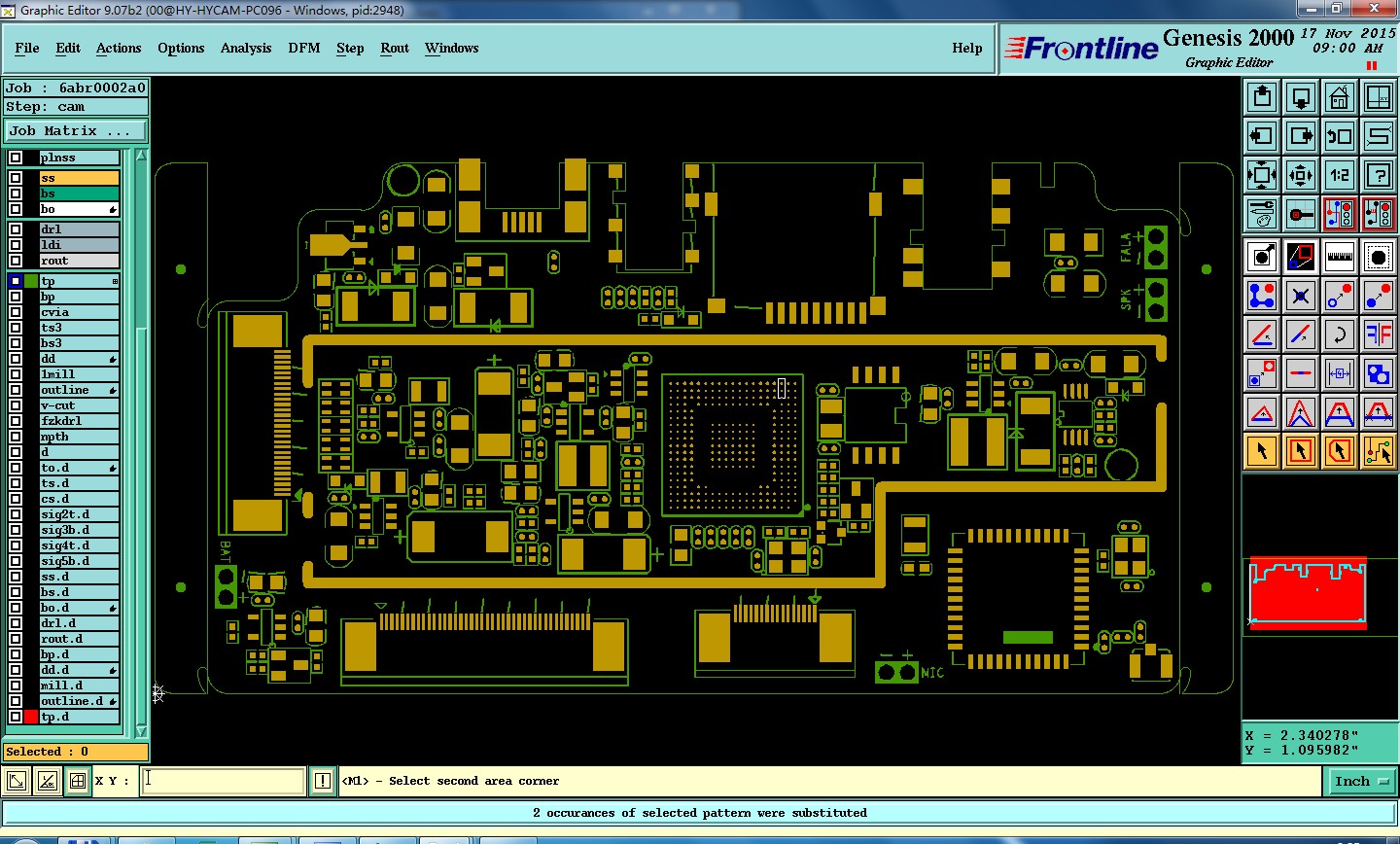Image resolution: width=1400 pixels, height=844 pixels.
Task: Open the Inch units dropdown
Action: tap(1361, 781)
